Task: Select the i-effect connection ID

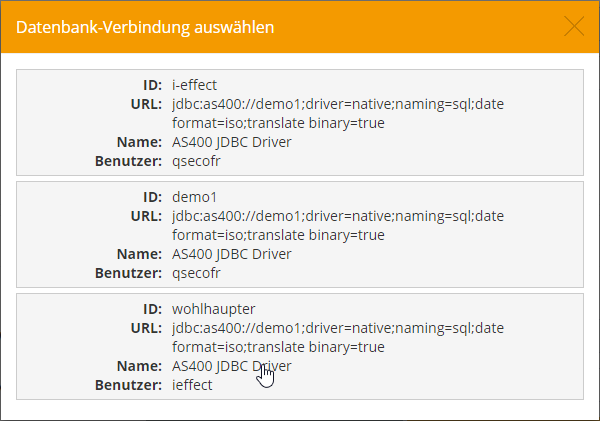Action: [194, 85]
